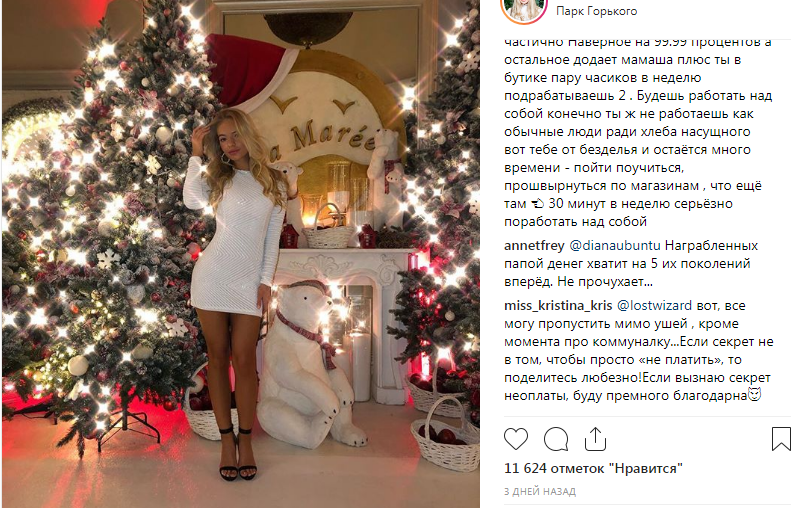Open miss_kristina_kris commenter profile
Screen dimensions: 797x508
pyautogui.click(x=558, y=306)
